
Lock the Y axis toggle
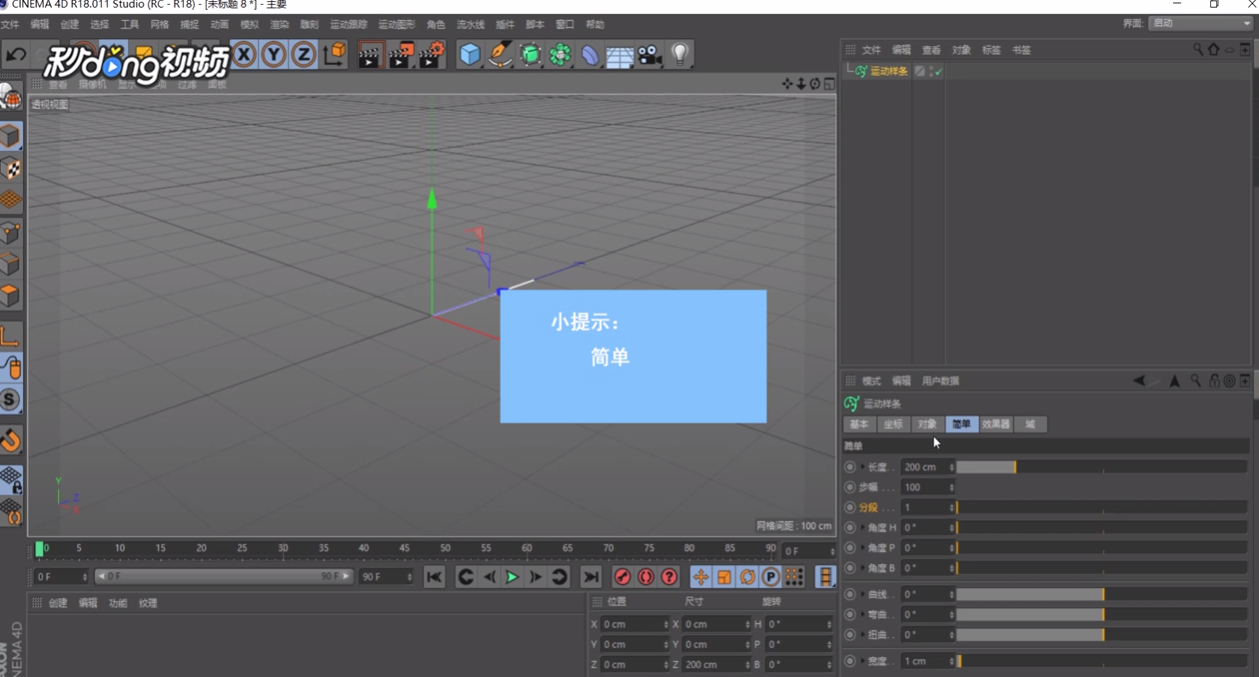(x=273, y=55)
